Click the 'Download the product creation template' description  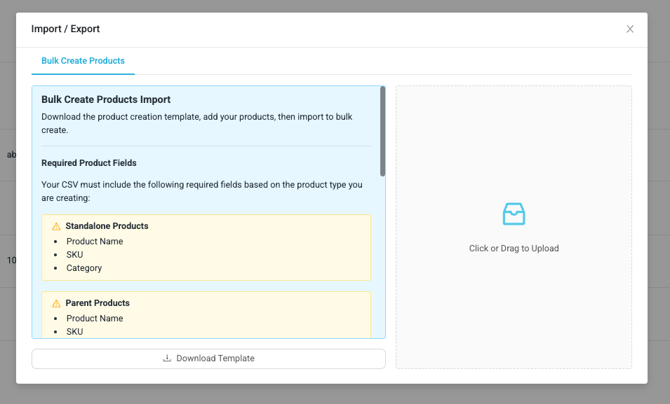(197, 123)
